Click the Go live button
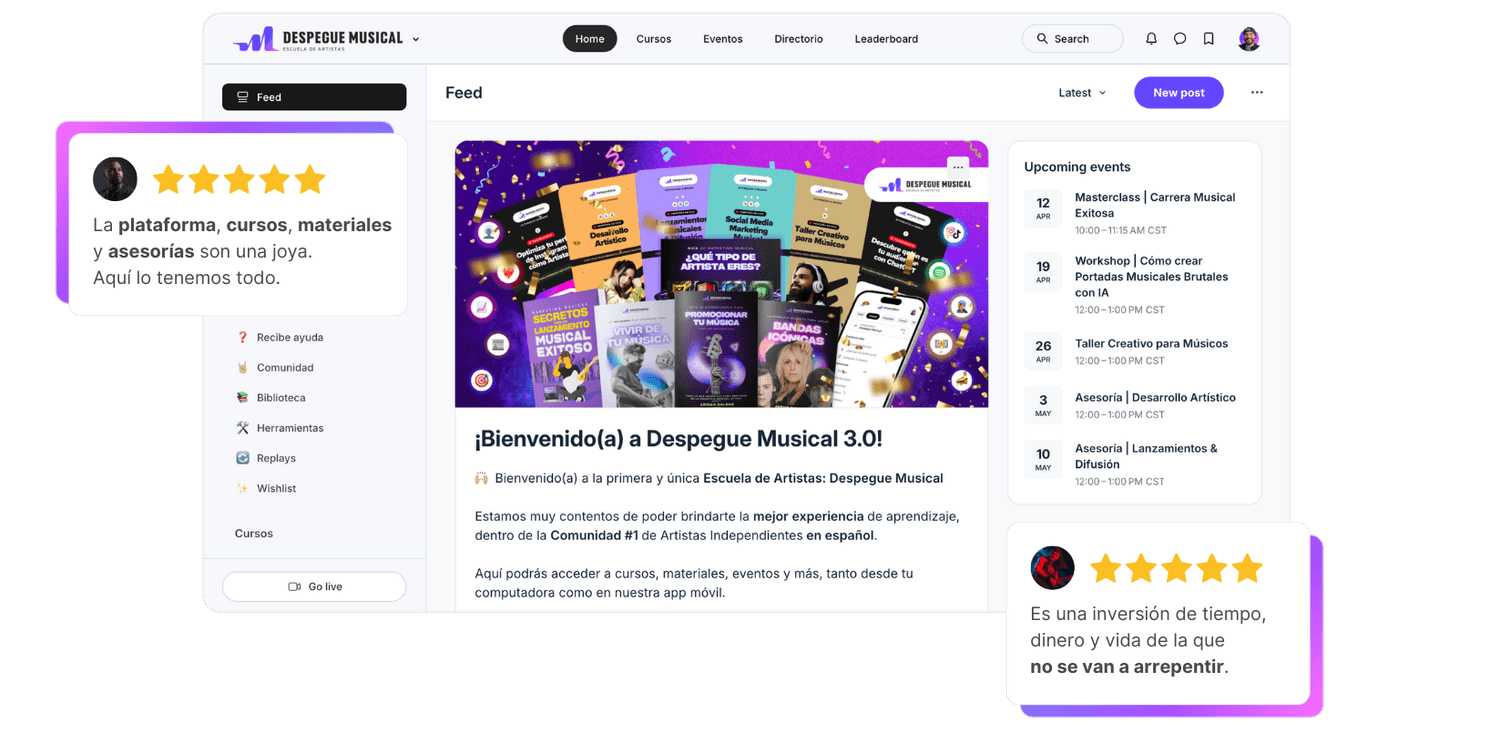1500x731 pixels. coord(314,587)
